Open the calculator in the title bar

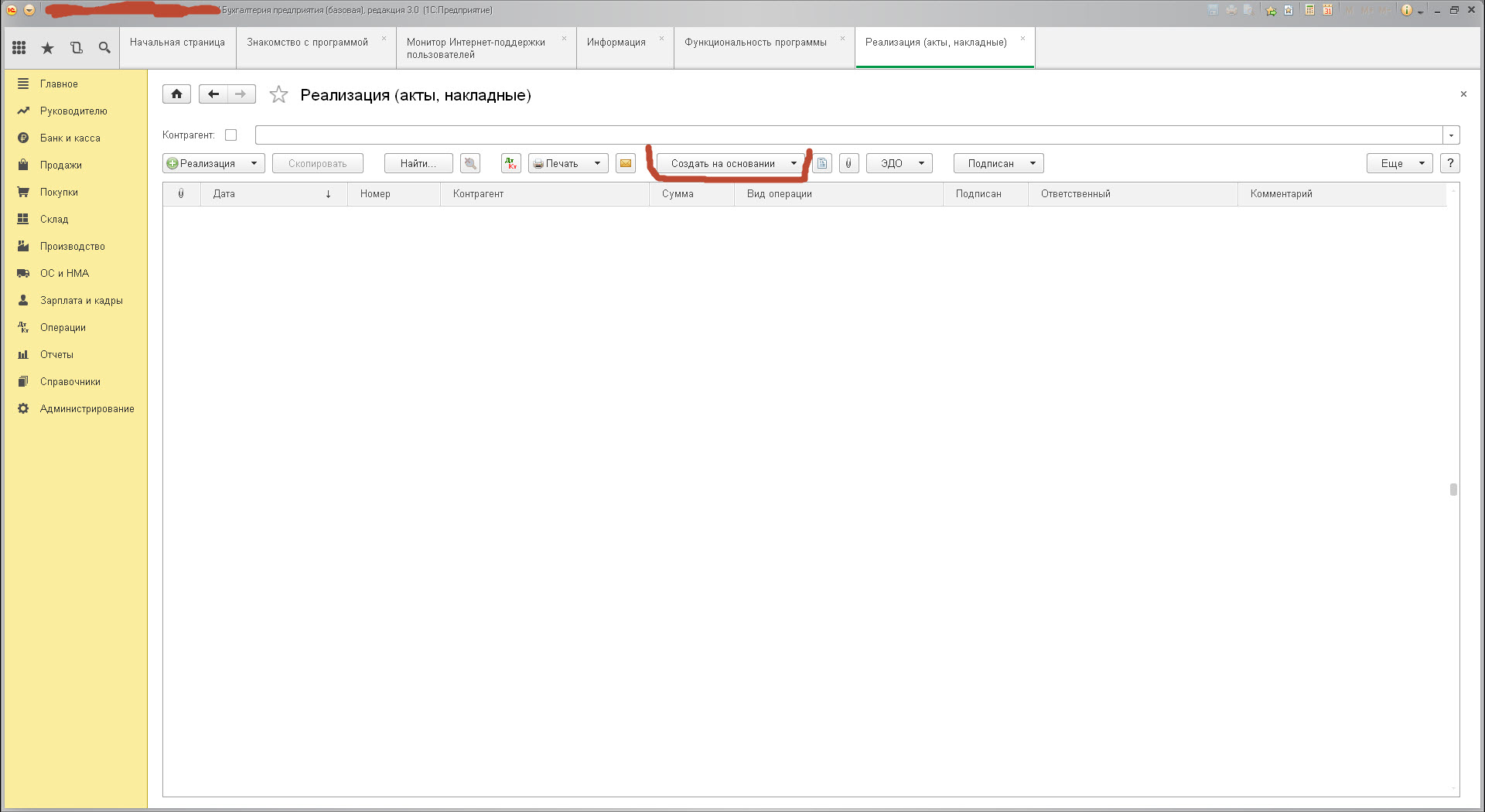1309,10
